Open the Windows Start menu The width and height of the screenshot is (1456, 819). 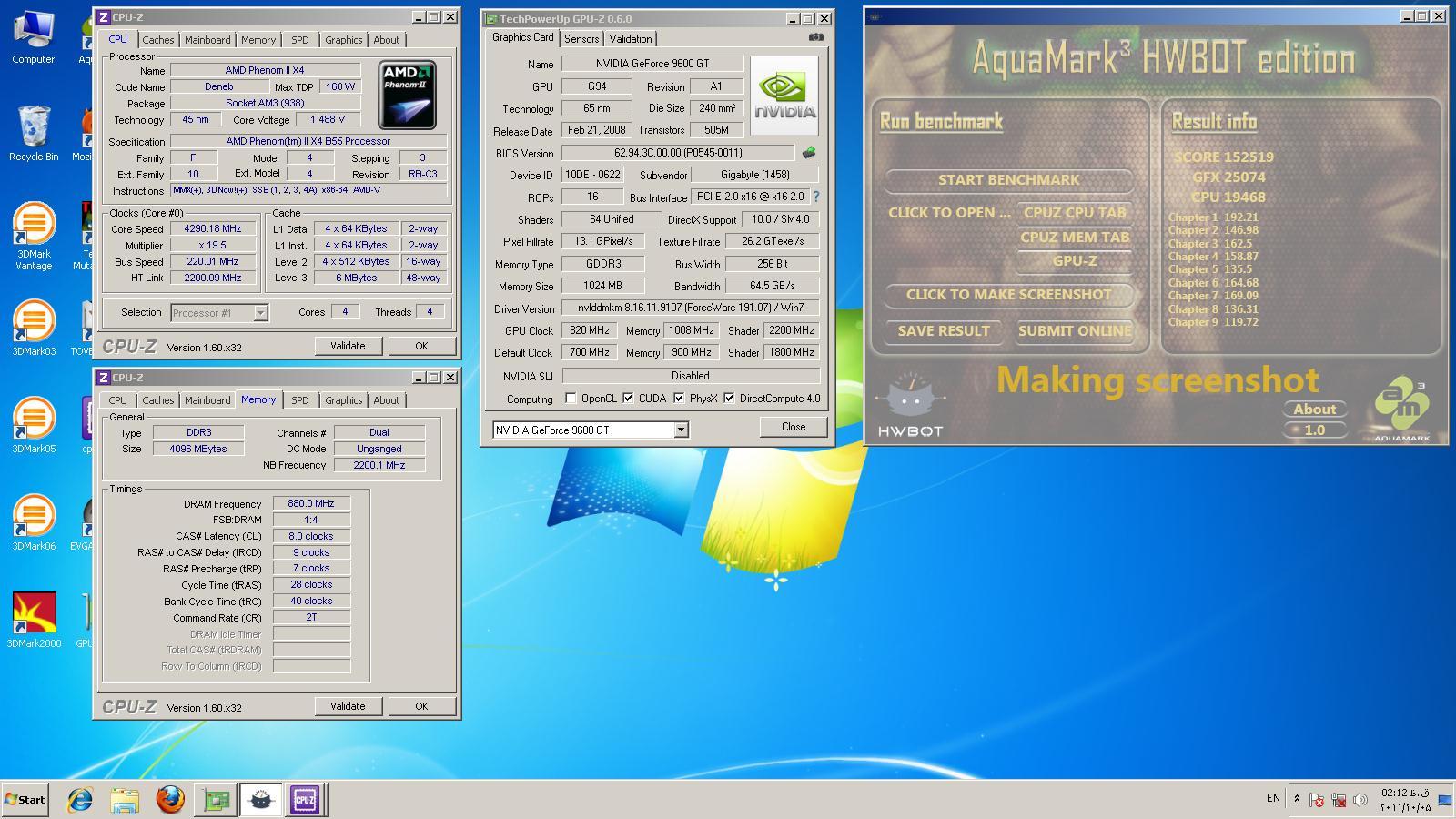(25, 800)
